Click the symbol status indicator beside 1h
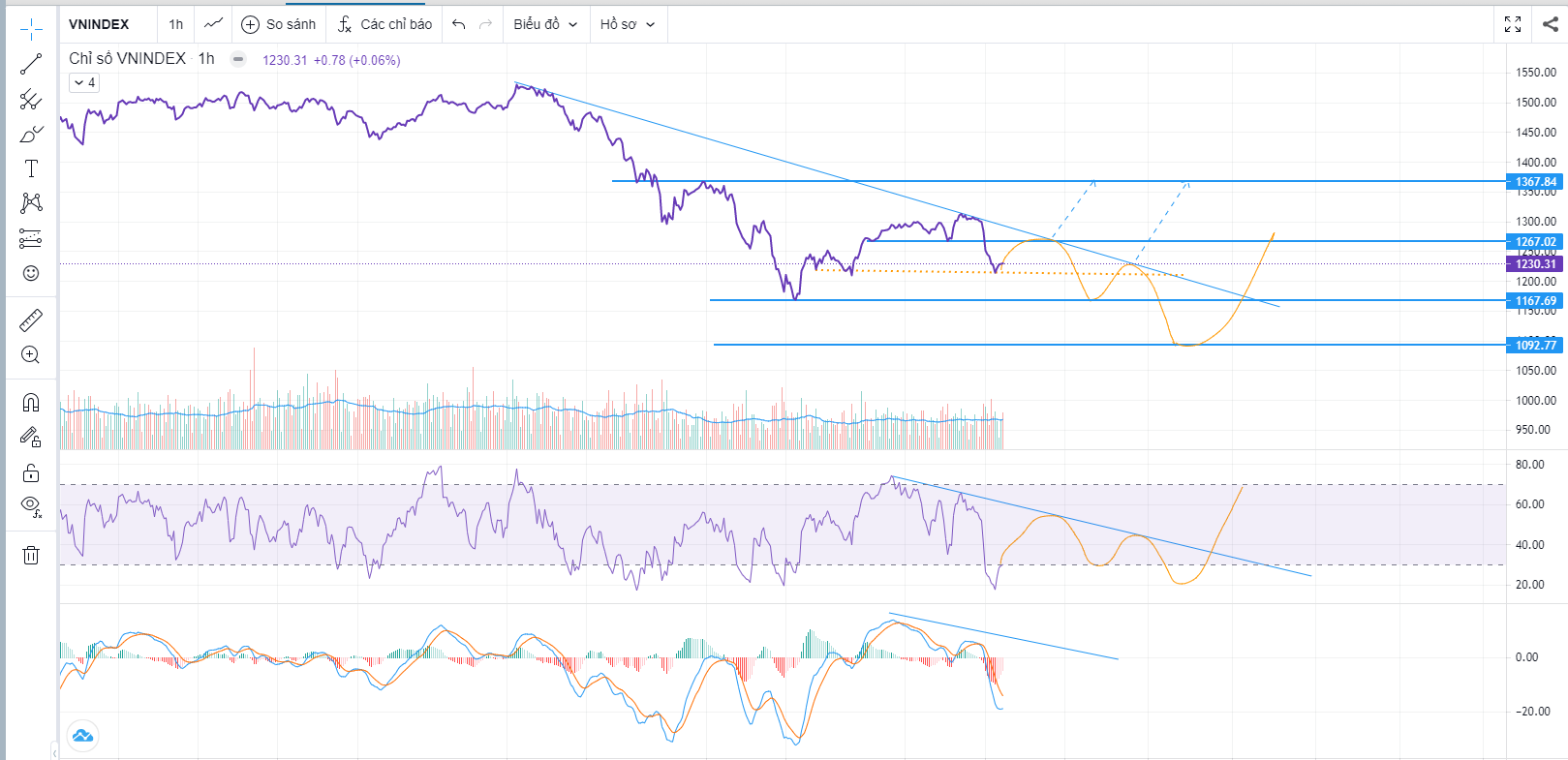 (x=238, y=59)
